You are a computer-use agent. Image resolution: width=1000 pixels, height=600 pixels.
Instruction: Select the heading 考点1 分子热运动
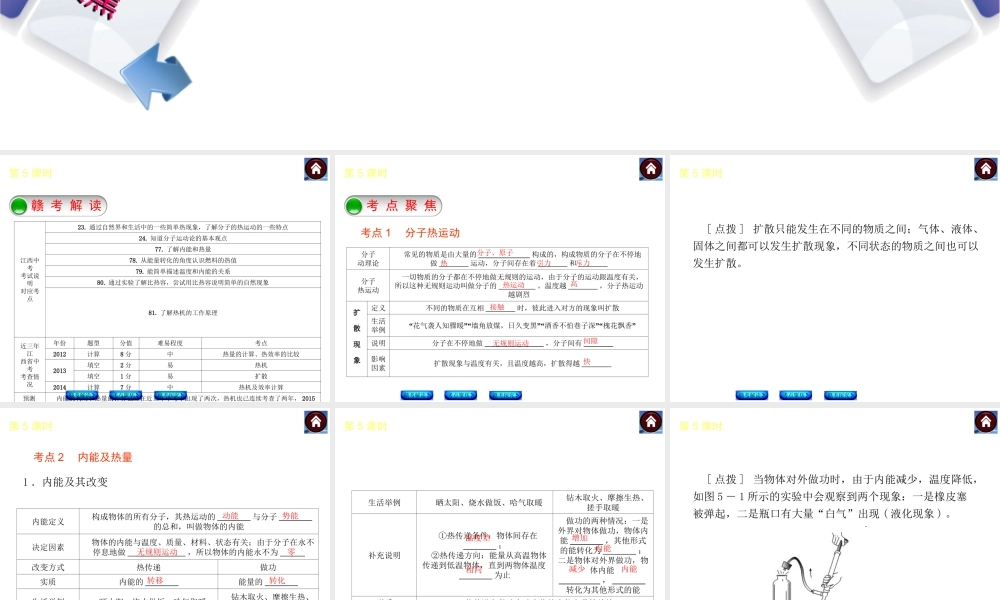coord(410,233)
